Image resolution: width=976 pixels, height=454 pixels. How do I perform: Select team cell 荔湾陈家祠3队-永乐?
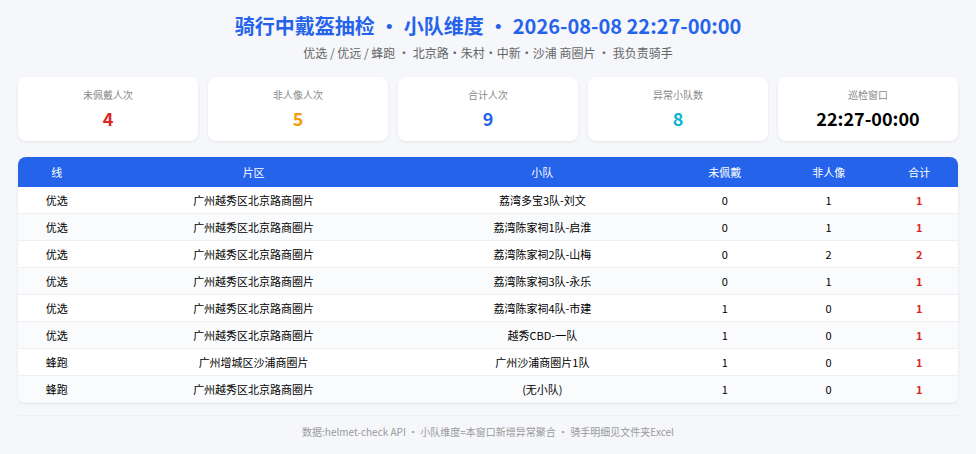tap(542, 282)
